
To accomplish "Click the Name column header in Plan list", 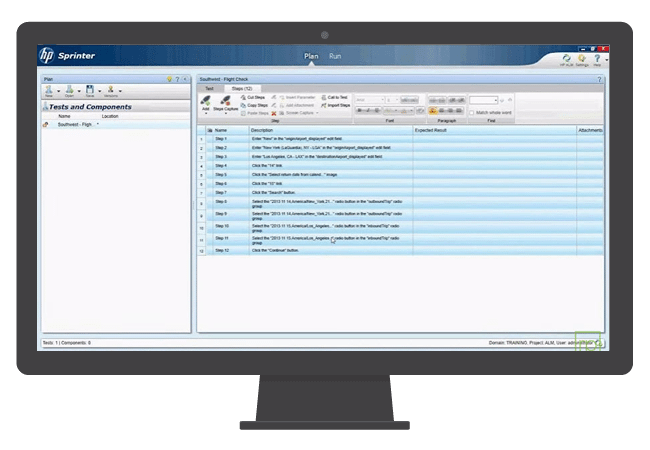I will (x=64, y=116).
